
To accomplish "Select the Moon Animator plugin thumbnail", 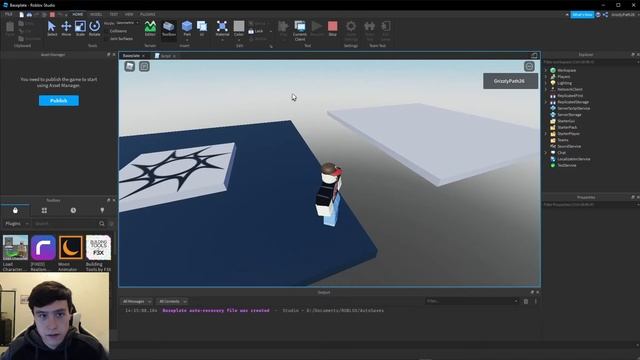I will (71, 247).
